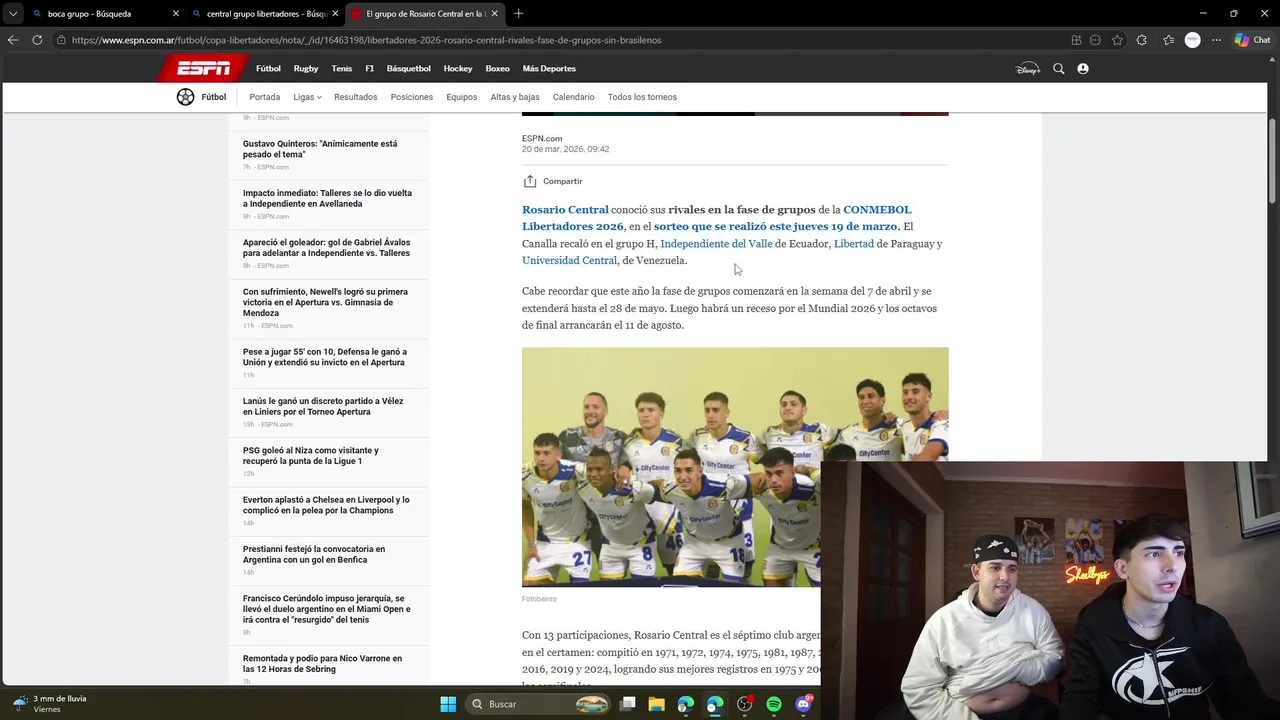The image size is (1280, 720).
Task: Open the Windows Start menu
Action: pyautogui.click(x=448, y=704)
